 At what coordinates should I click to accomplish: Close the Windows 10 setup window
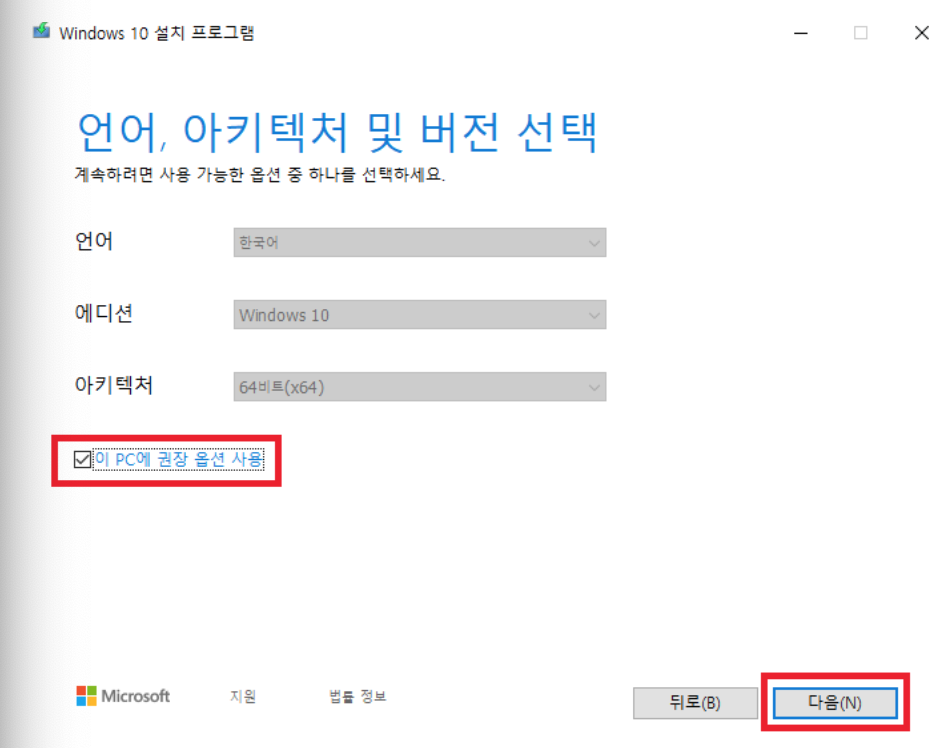[x=921, y=33]
